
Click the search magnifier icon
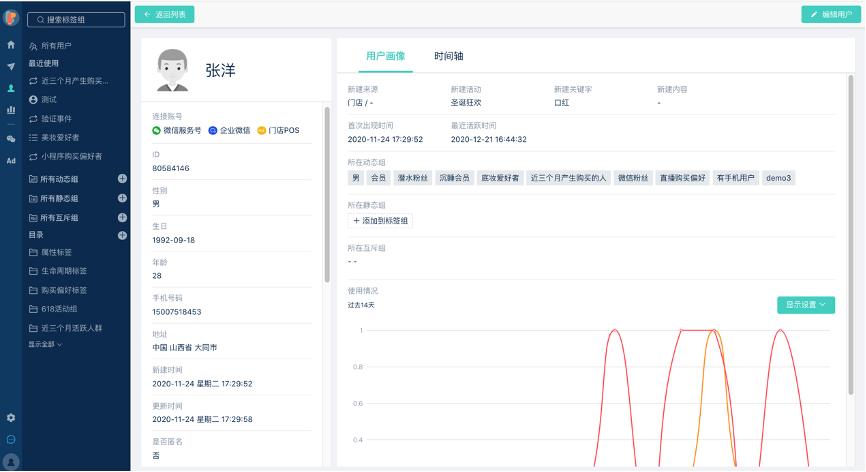[40, 19]
